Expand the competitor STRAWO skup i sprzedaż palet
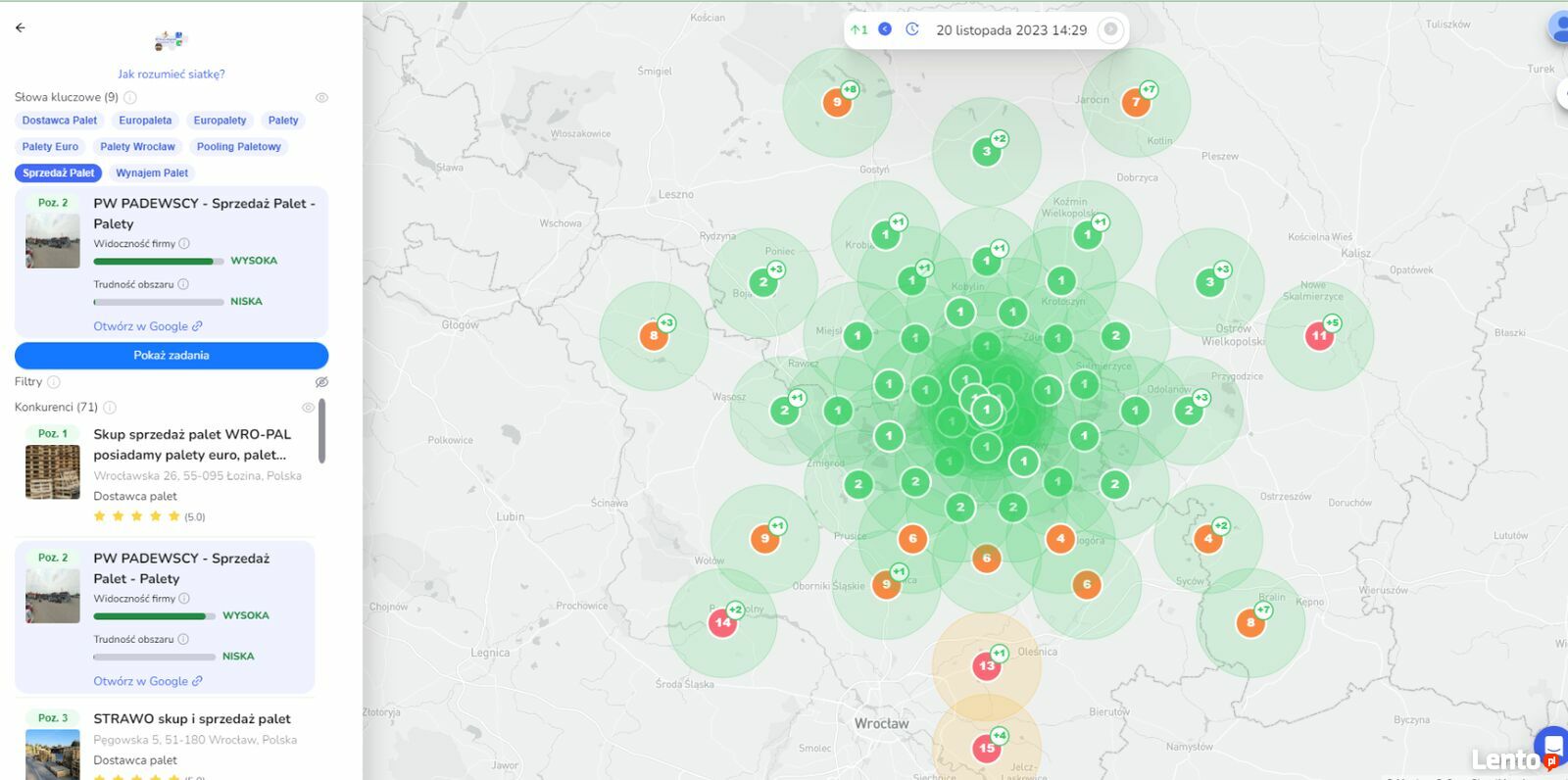This screenshot has width=1568, height=780. (192, 718)
